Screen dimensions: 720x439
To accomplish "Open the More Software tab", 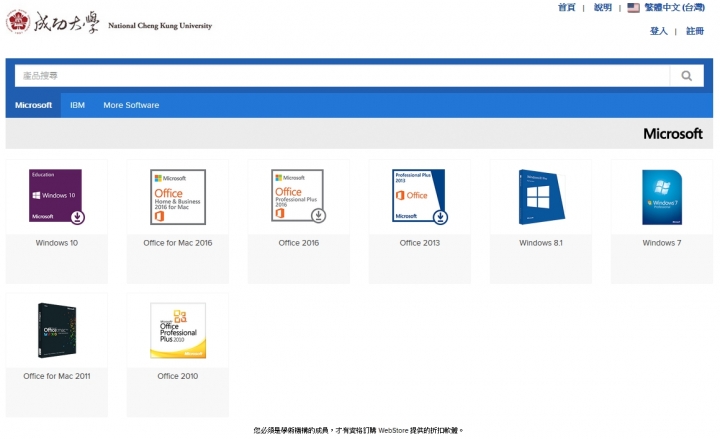I will tap(131, 105).
